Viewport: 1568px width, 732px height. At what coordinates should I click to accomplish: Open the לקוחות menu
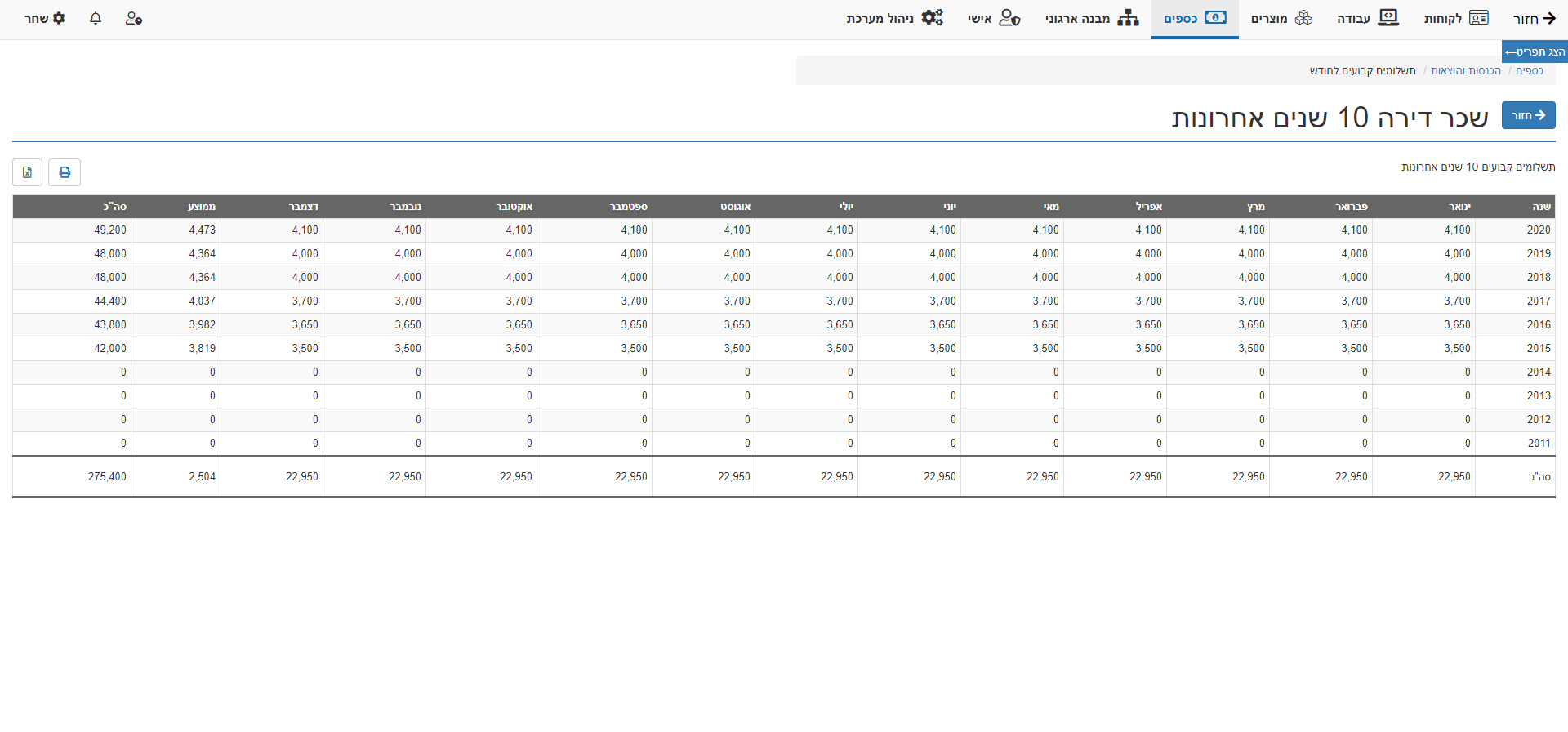(x=1456, y=18)
